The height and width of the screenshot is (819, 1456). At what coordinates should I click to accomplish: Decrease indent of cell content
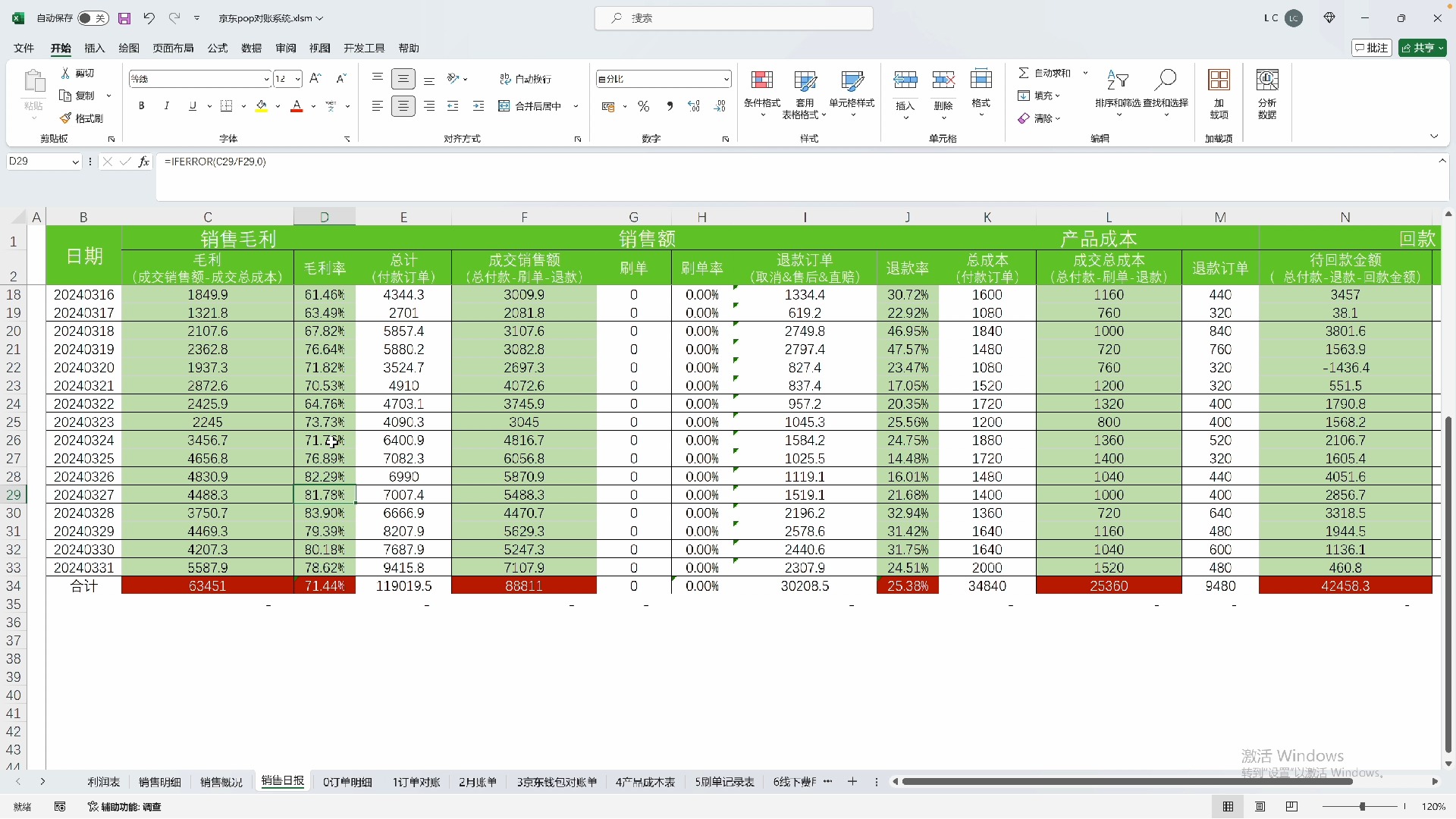coord(453,106)
